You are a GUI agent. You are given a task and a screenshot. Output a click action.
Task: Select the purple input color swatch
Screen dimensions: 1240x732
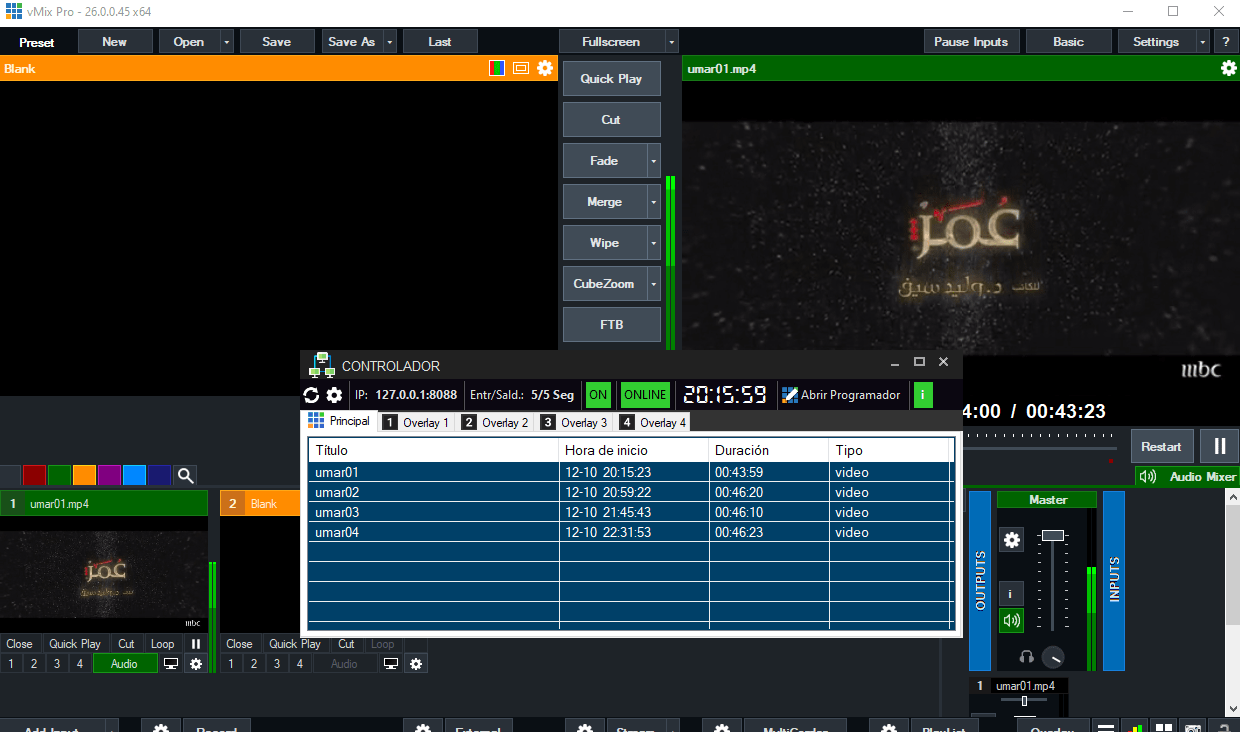[110, 476]
